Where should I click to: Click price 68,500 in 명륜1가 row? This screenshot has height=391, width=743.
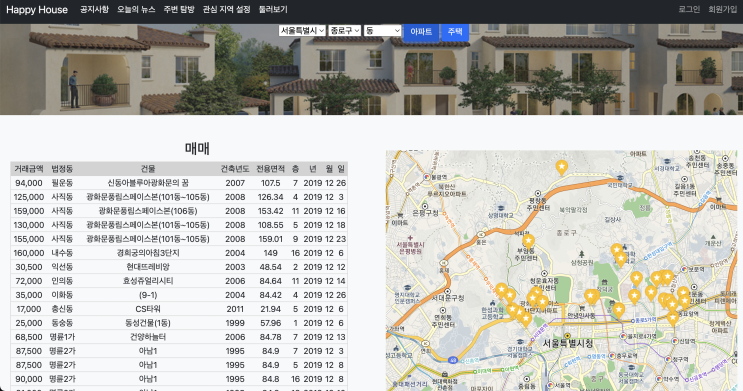28,337
